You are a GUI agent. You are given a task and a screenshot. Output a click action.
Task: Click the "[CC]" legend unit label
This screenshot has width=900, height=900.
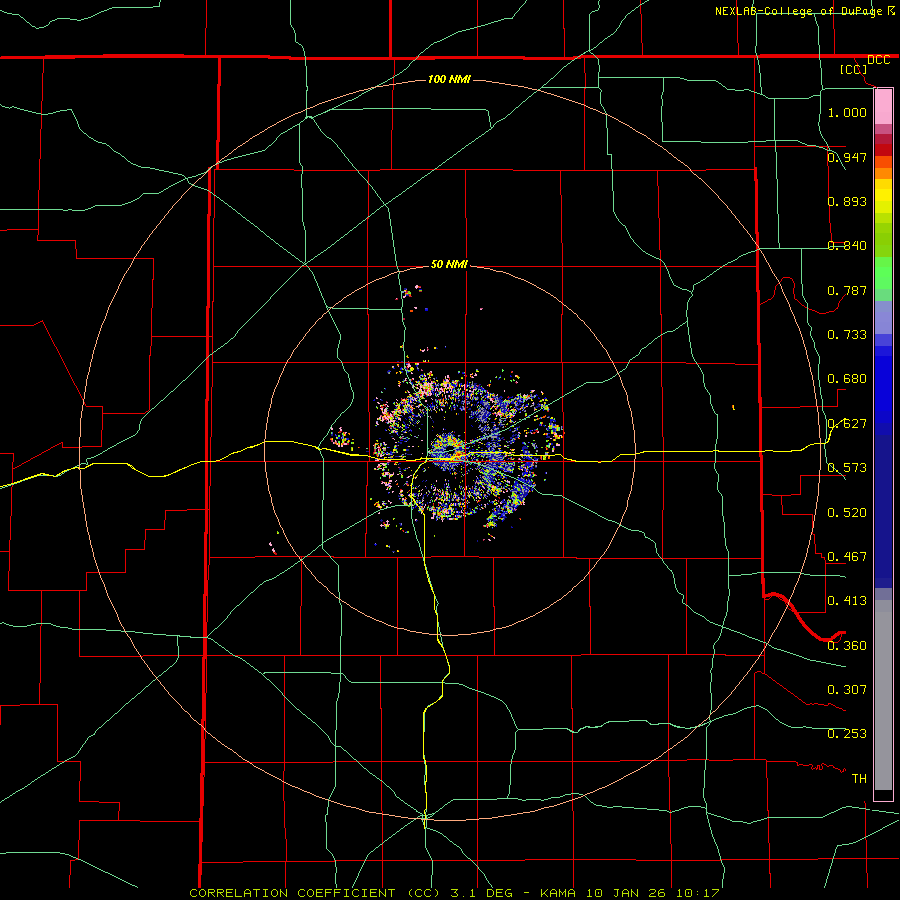(x=854, y=69)
